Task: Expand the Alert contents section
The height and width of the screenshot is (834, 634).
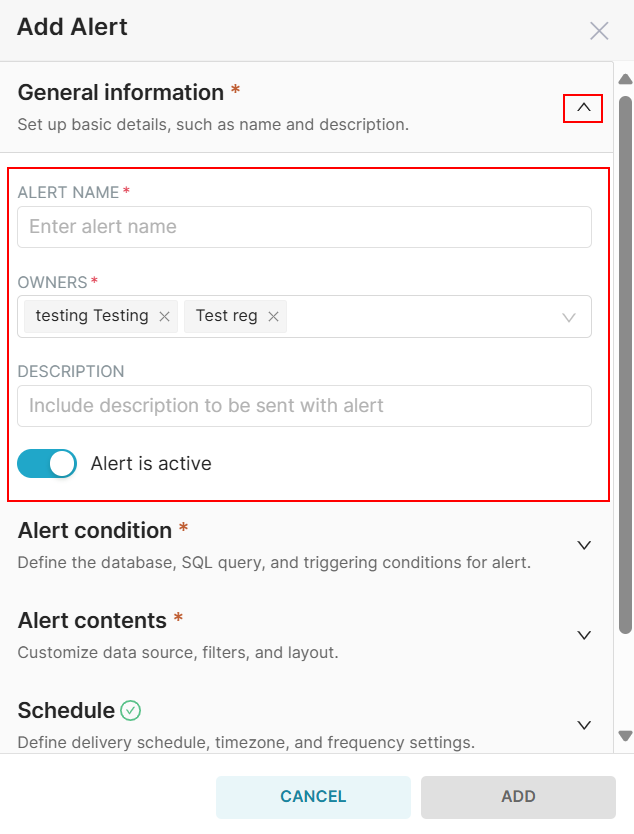Action: (x=584, y=635)
